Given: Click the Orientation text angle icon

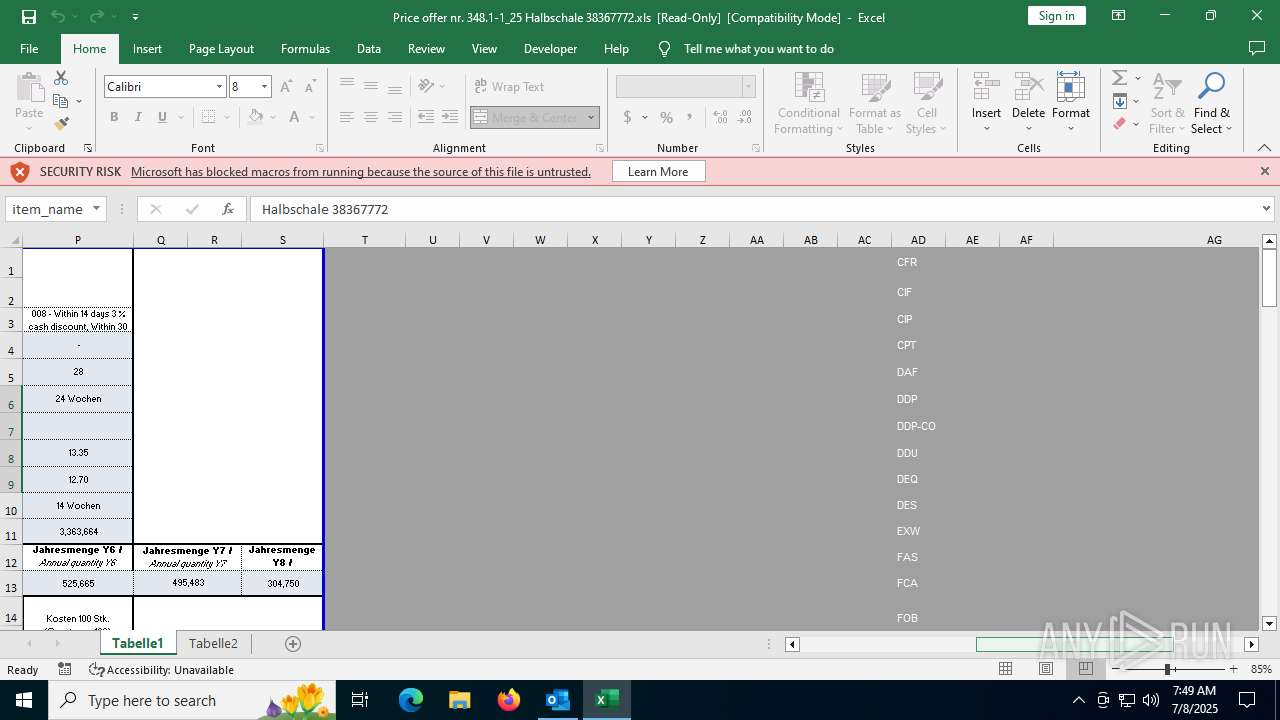Looking at the screenshot, I should (426, 86).
